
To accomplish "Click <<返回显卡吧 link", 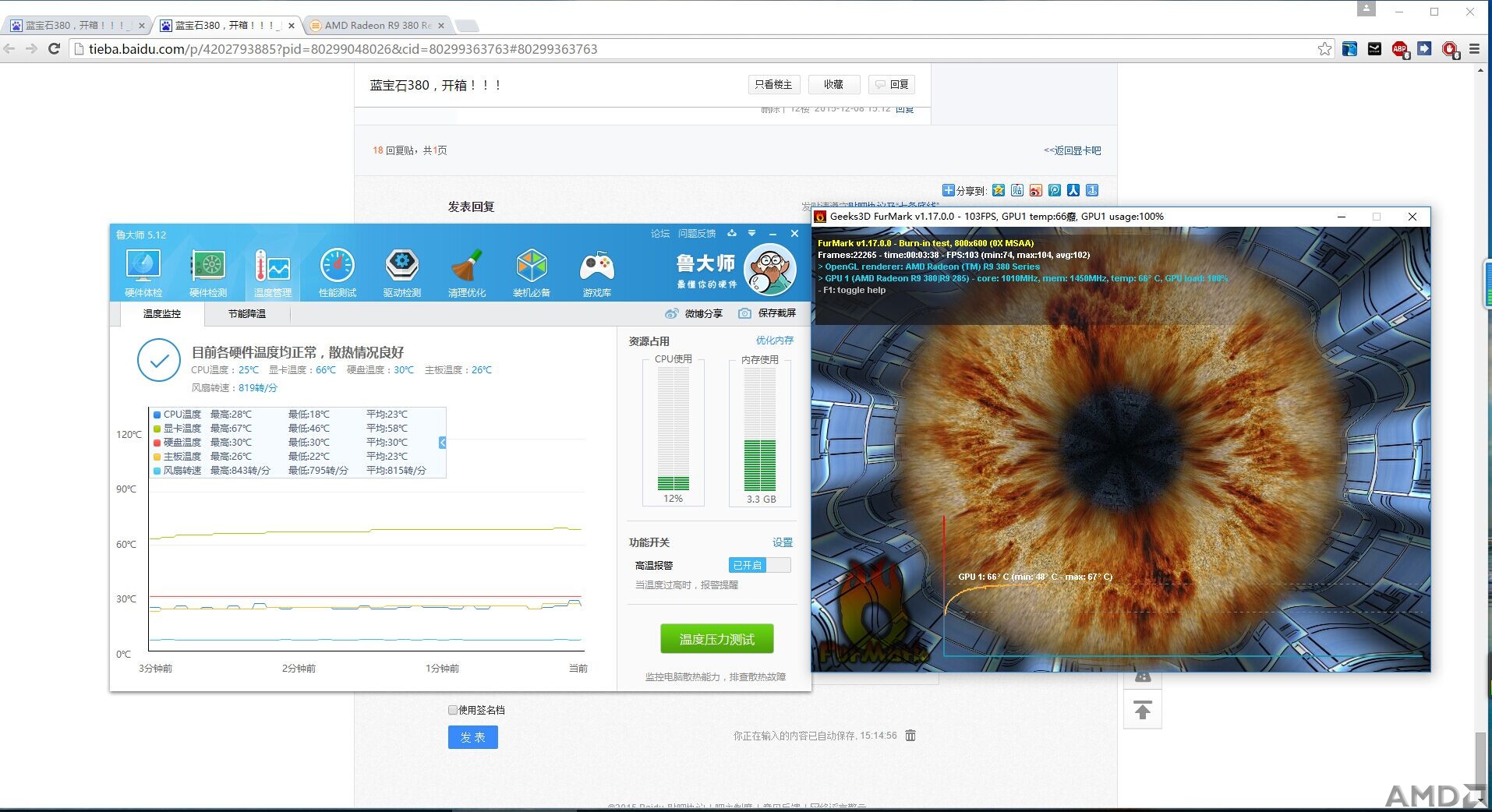I will [1073, 150].
